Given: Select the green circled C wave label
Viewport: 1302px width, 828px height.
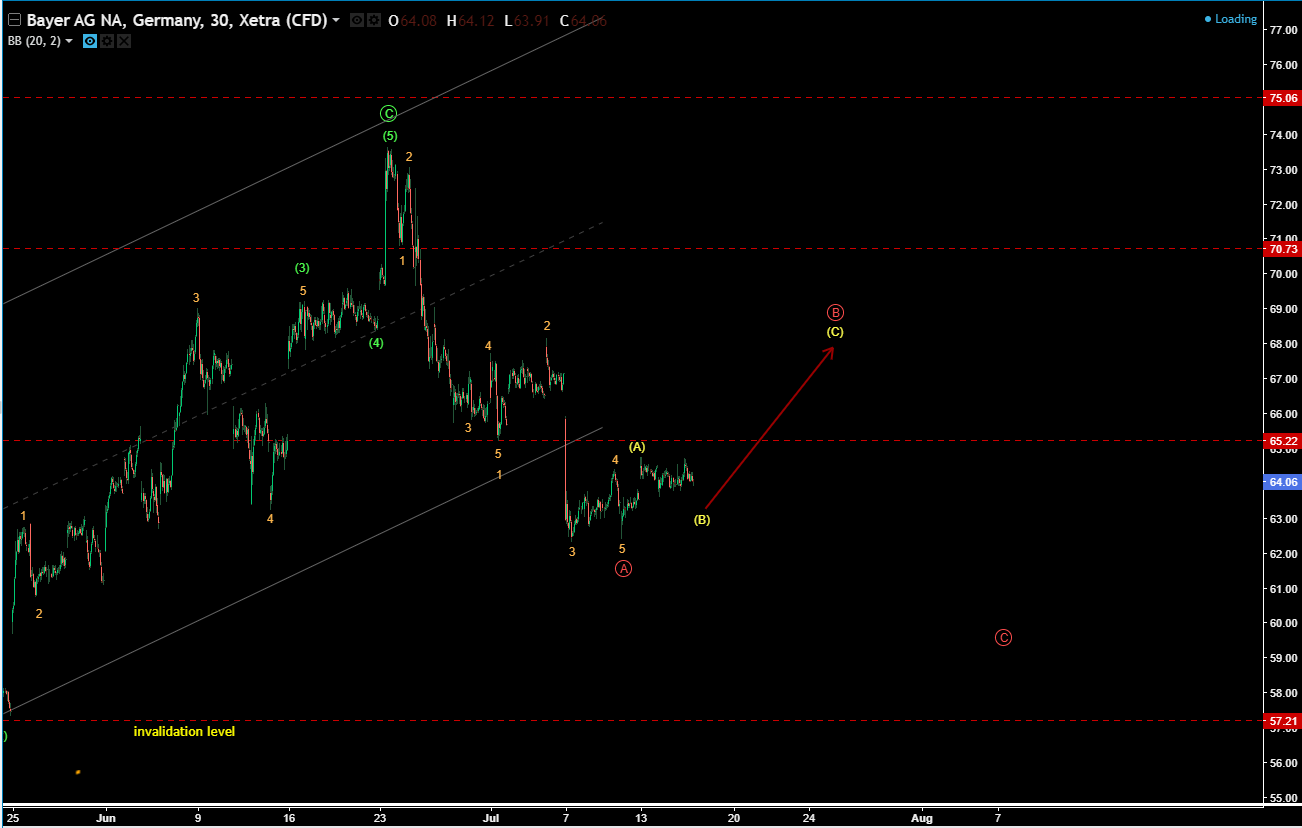Looking at the screenshot, I should coord(389,114).
